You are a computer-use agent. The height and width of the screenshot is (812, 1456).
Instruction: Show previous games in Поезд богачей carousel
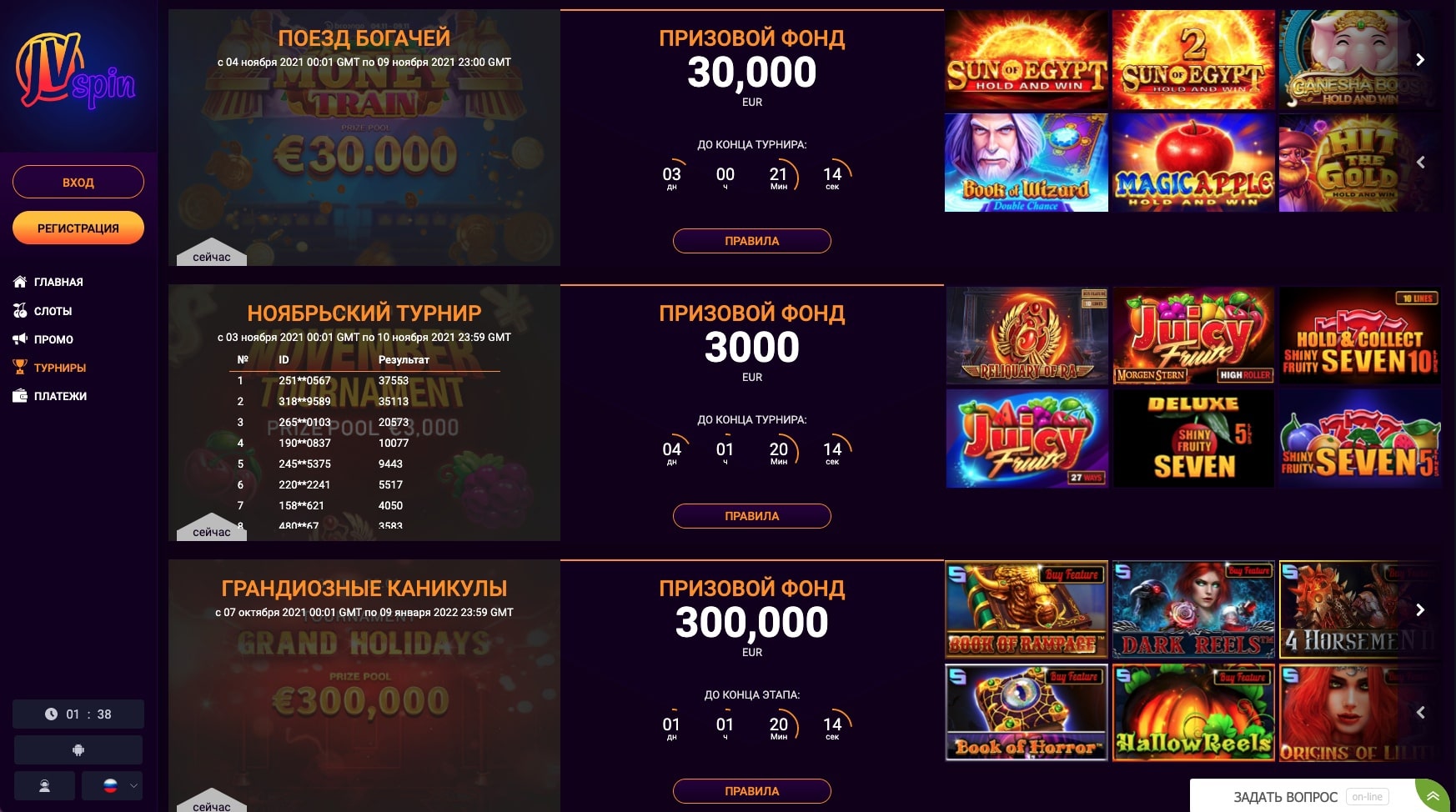[x=1420, y=163]
